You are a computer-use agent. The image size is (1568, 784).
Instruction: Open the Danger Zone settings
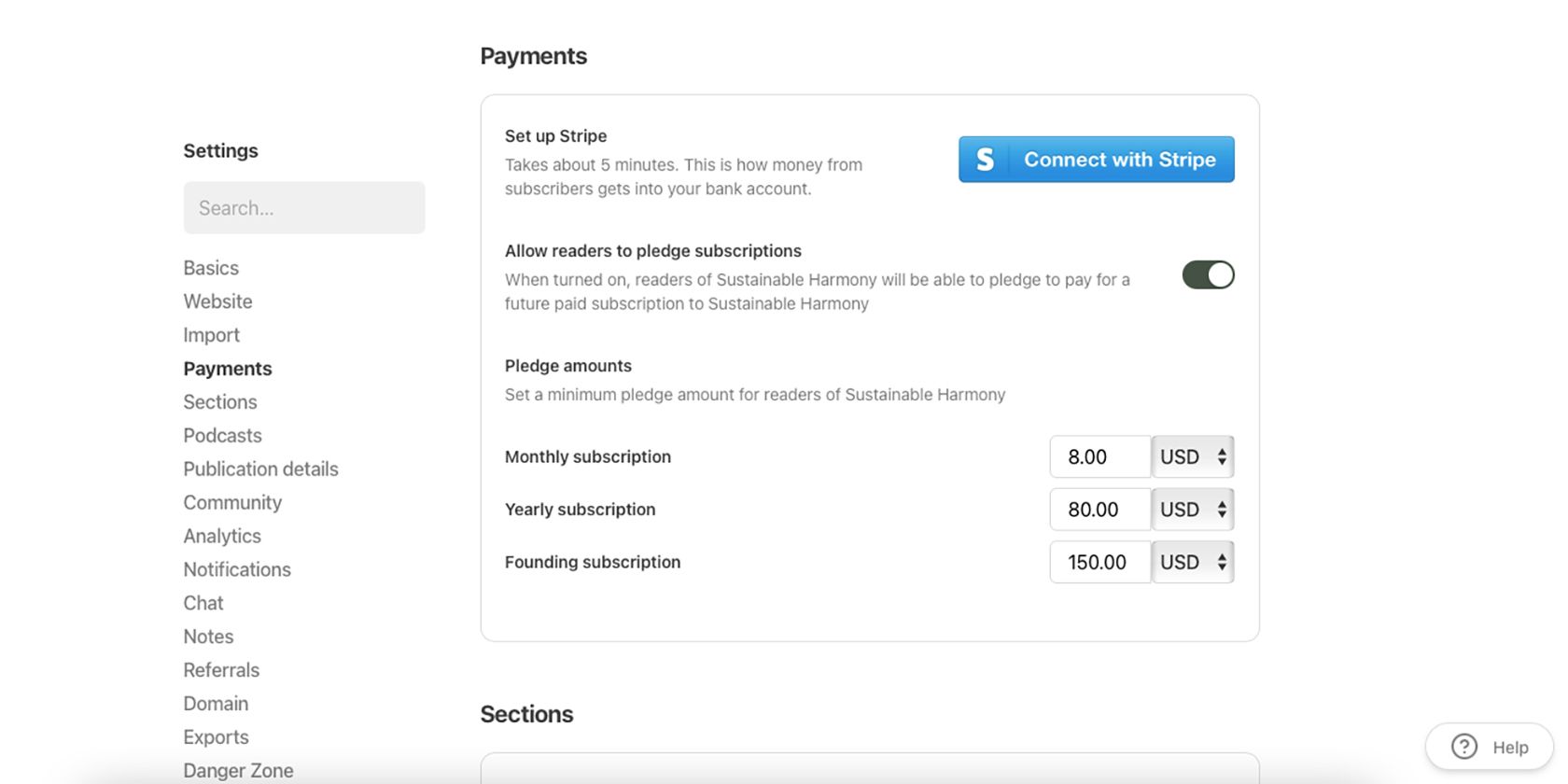238,770
